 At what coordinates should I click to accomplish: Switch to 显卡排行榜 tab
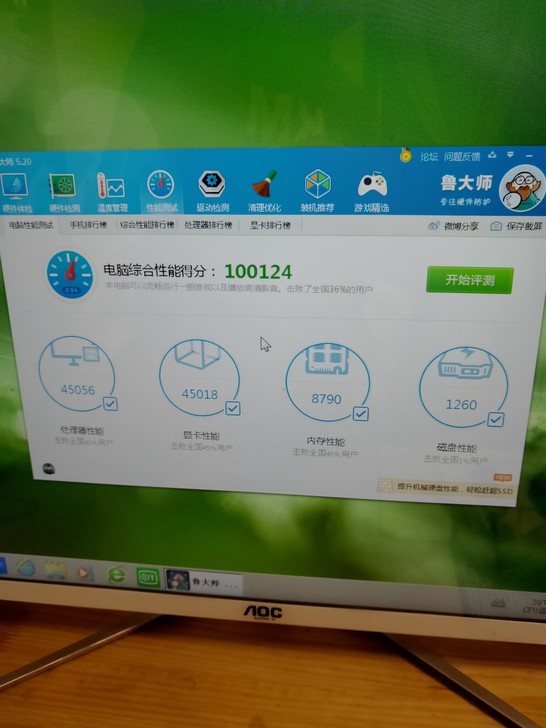click(x=270, y=226)
